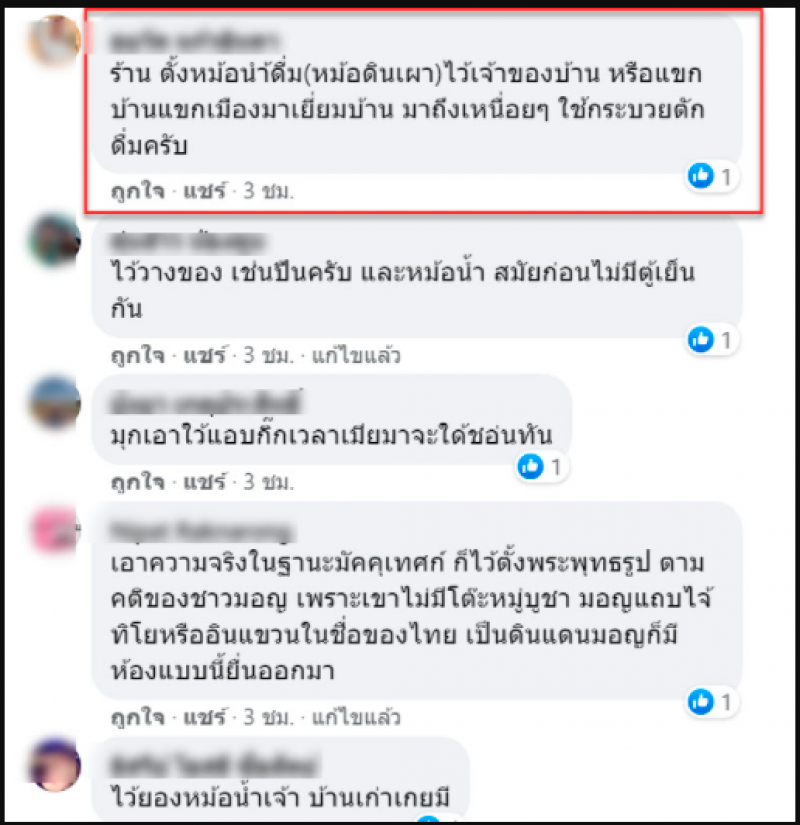Click "แชร์" under the red-highlighted comment

coord(205,191)
